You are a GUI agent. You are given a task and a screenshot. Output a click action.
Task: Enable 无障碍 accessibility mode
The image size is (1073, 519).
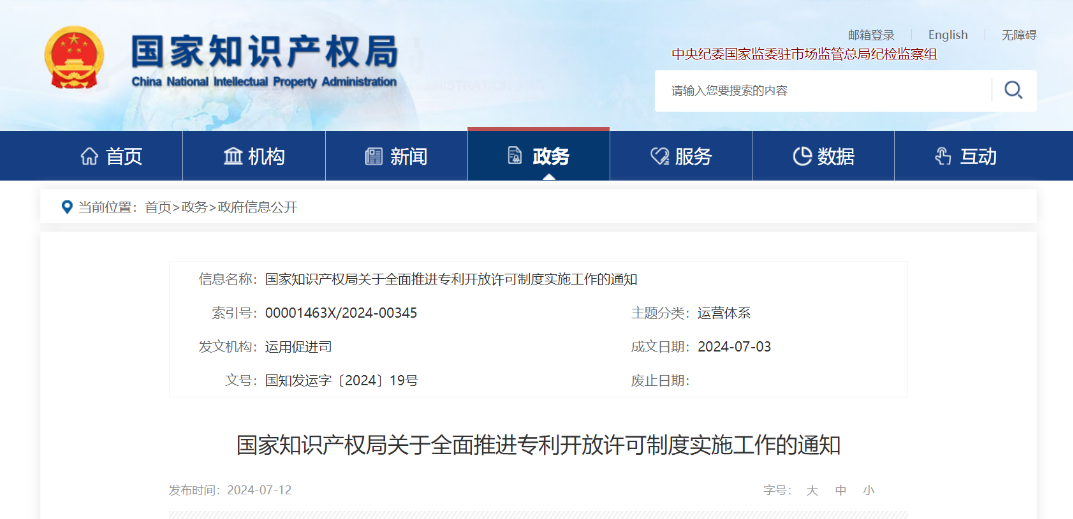click(x=1019, y=35)
